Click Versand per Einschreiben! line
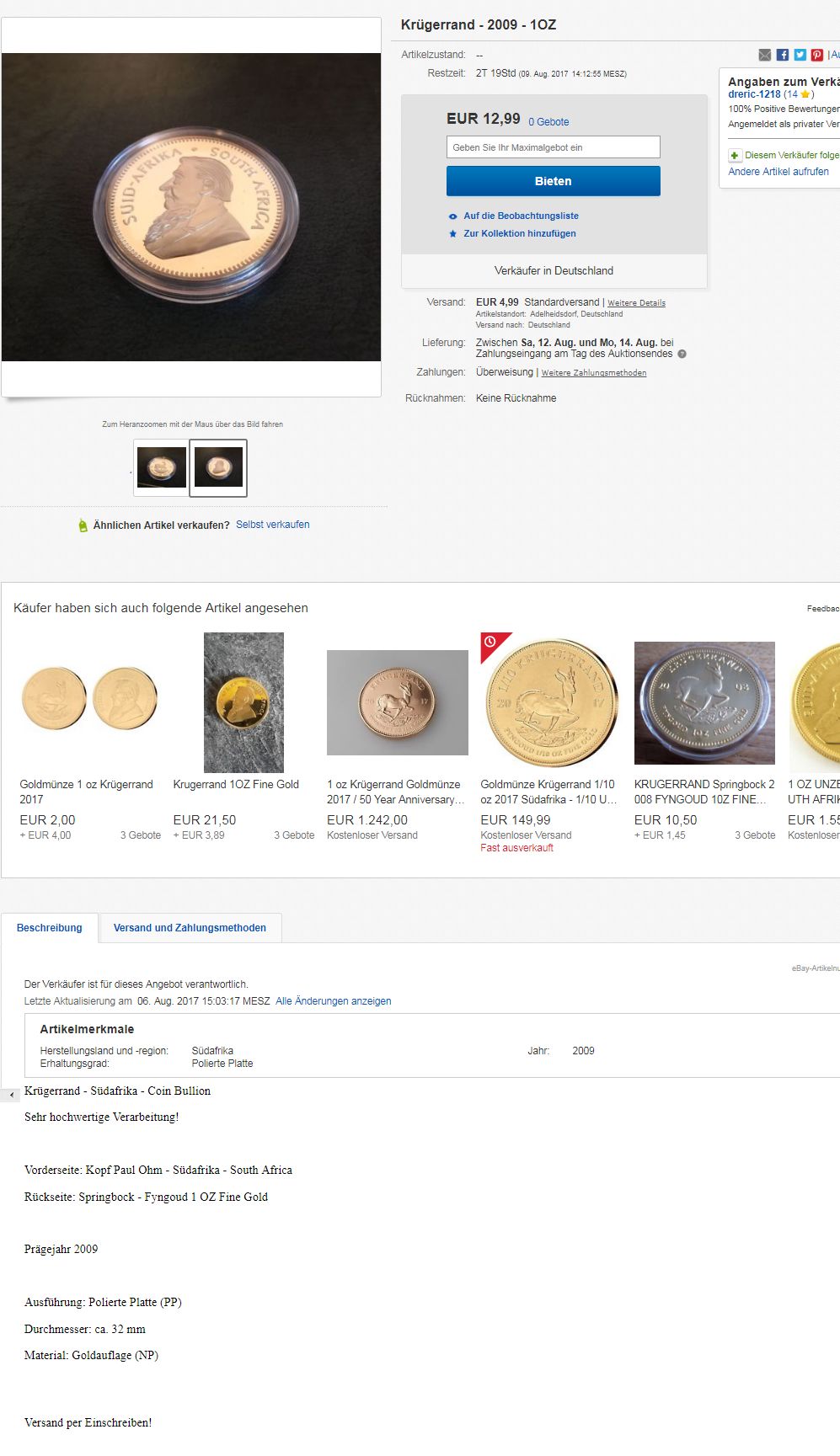The width and height of the screenshot is (840, 1456). tap(88, 1422)
